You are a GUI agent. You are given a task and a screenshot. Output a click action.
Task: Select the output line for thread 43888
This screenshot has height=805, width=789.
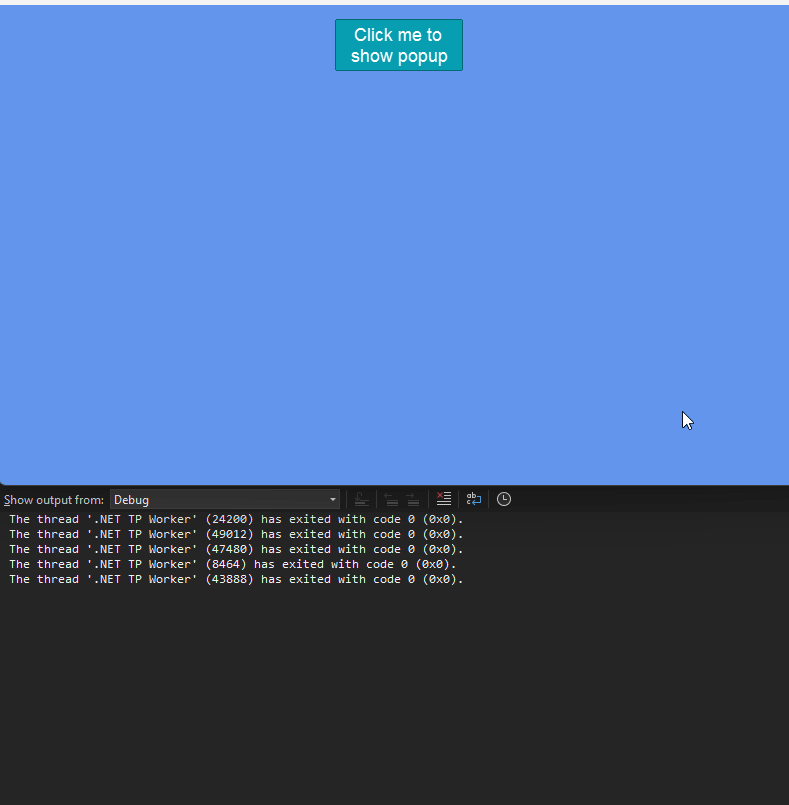pyautogui.click(x=235, y=579)
